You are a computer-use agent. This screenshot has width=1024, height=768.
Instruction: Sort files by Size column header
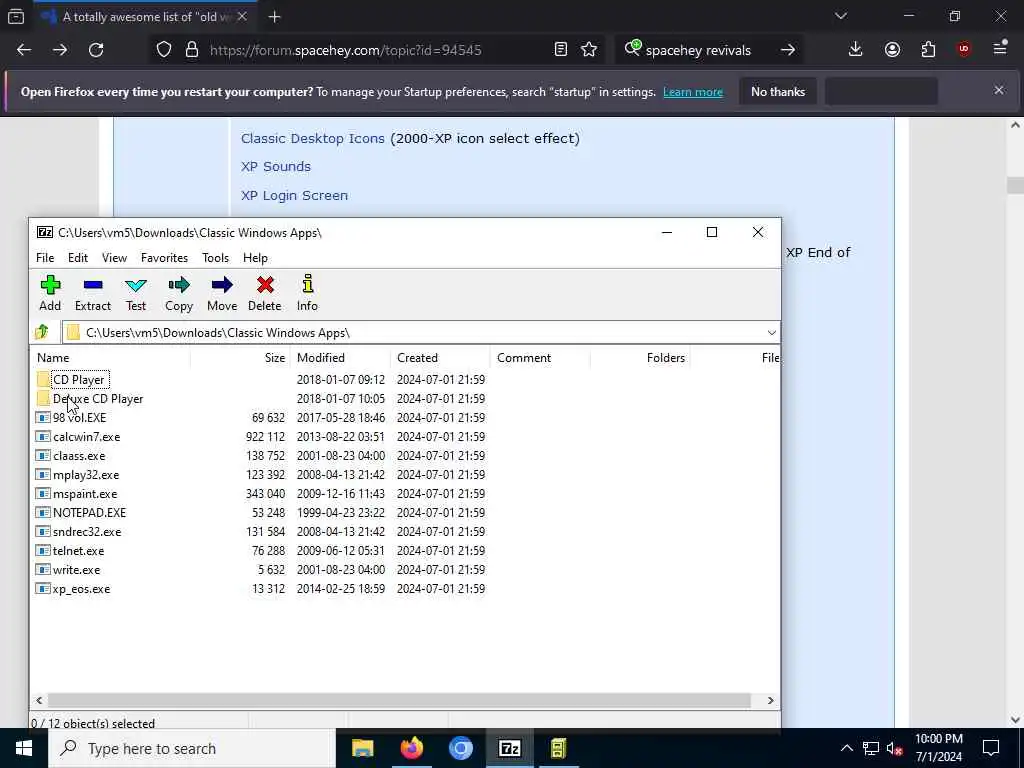240,358
